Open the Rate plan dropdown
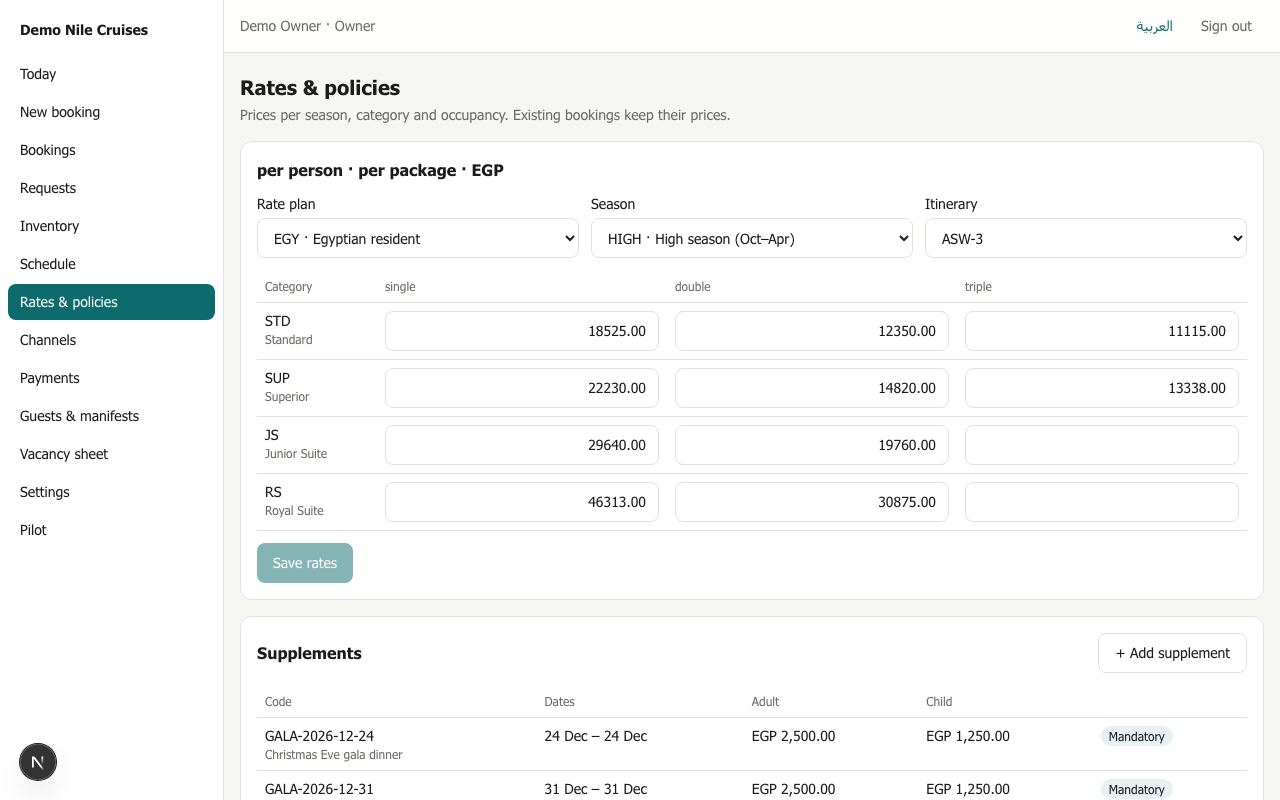 pos(418,238)
